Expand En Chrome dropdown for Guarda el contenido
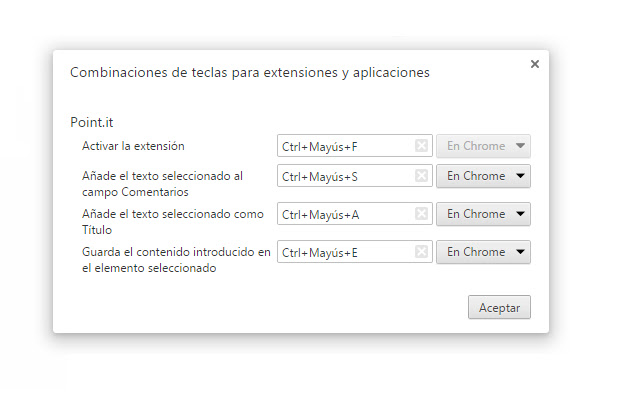This screenshot has height=400, width=640. coord(483,252)
